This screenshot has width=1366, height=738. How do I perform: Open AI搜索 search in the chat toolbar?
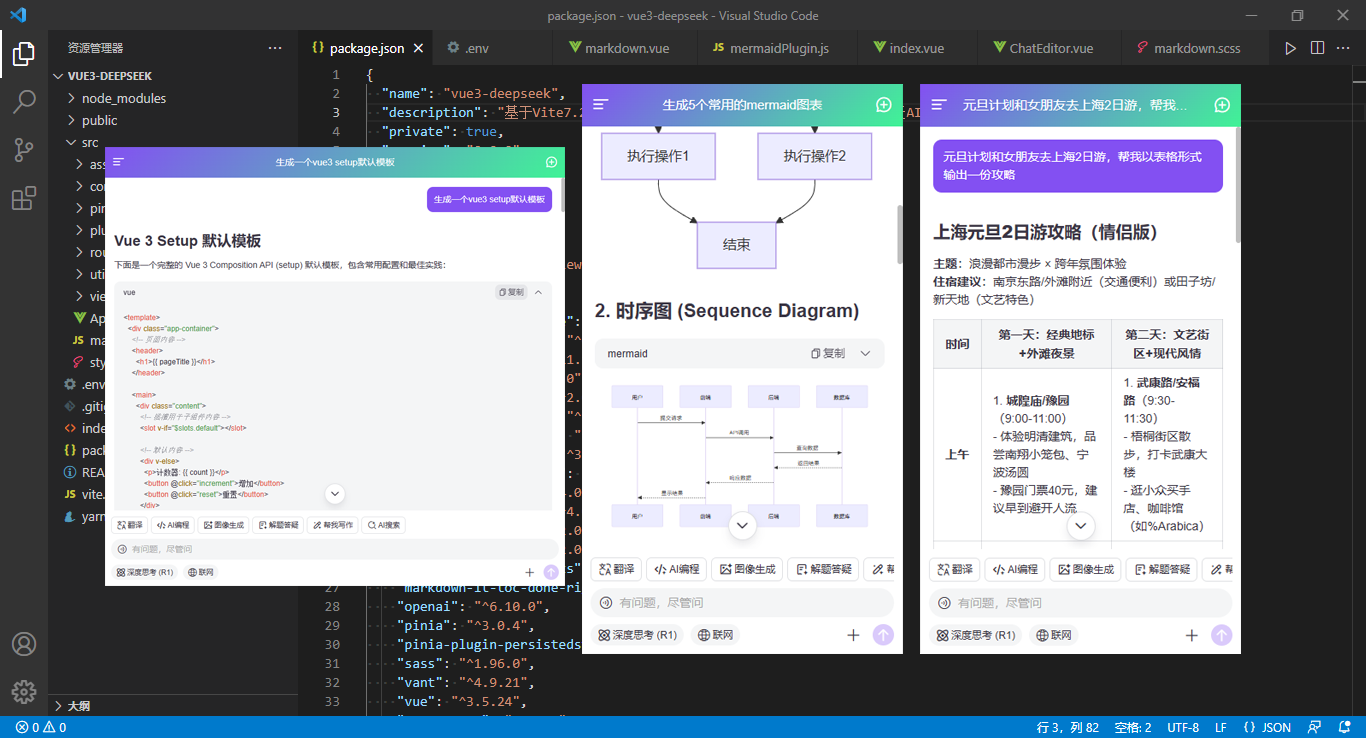coord(383,525)
